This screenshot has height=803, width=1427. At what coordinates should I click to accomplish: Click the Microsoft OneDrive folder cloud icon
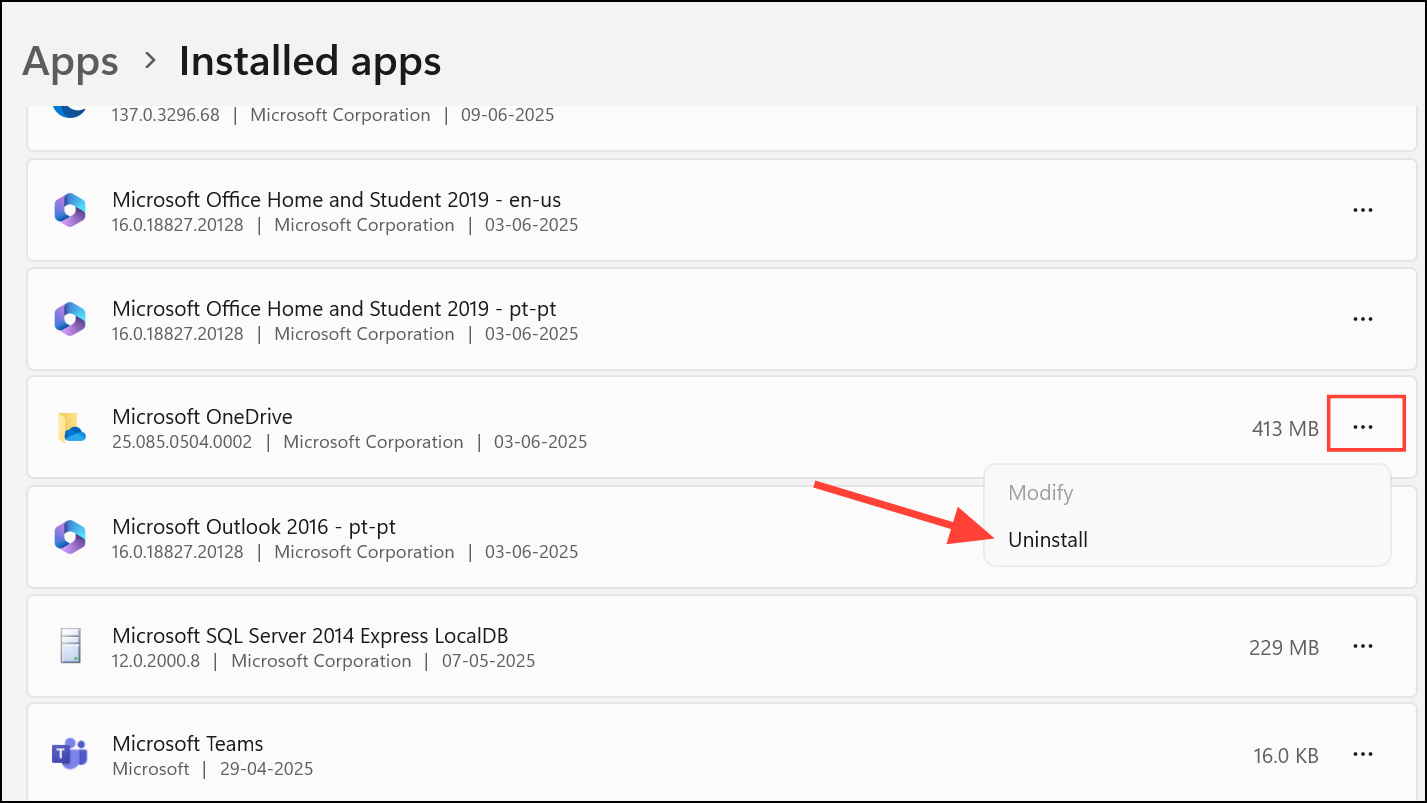click(70, 428)
